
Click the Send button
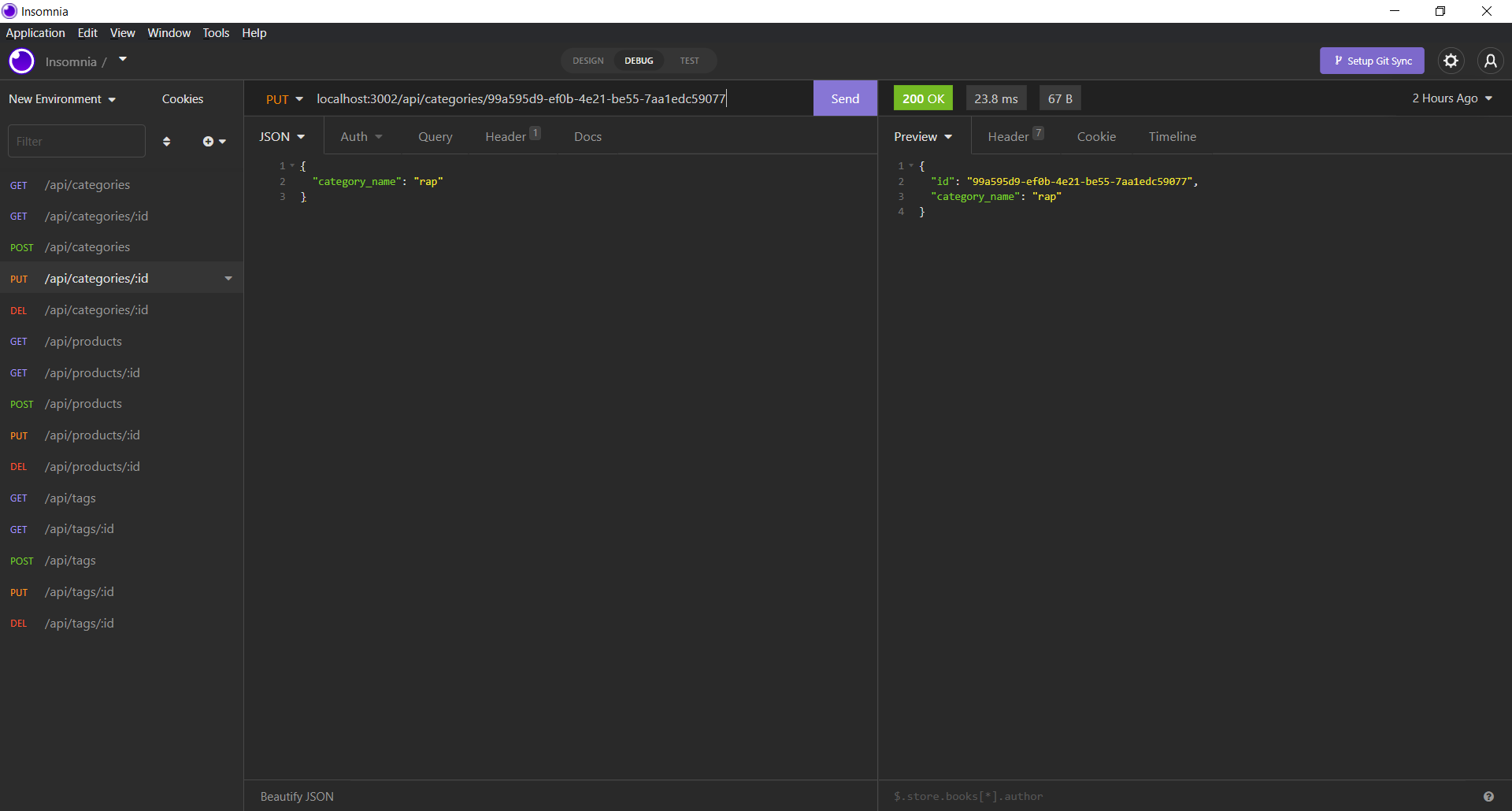tap(844, 98)
